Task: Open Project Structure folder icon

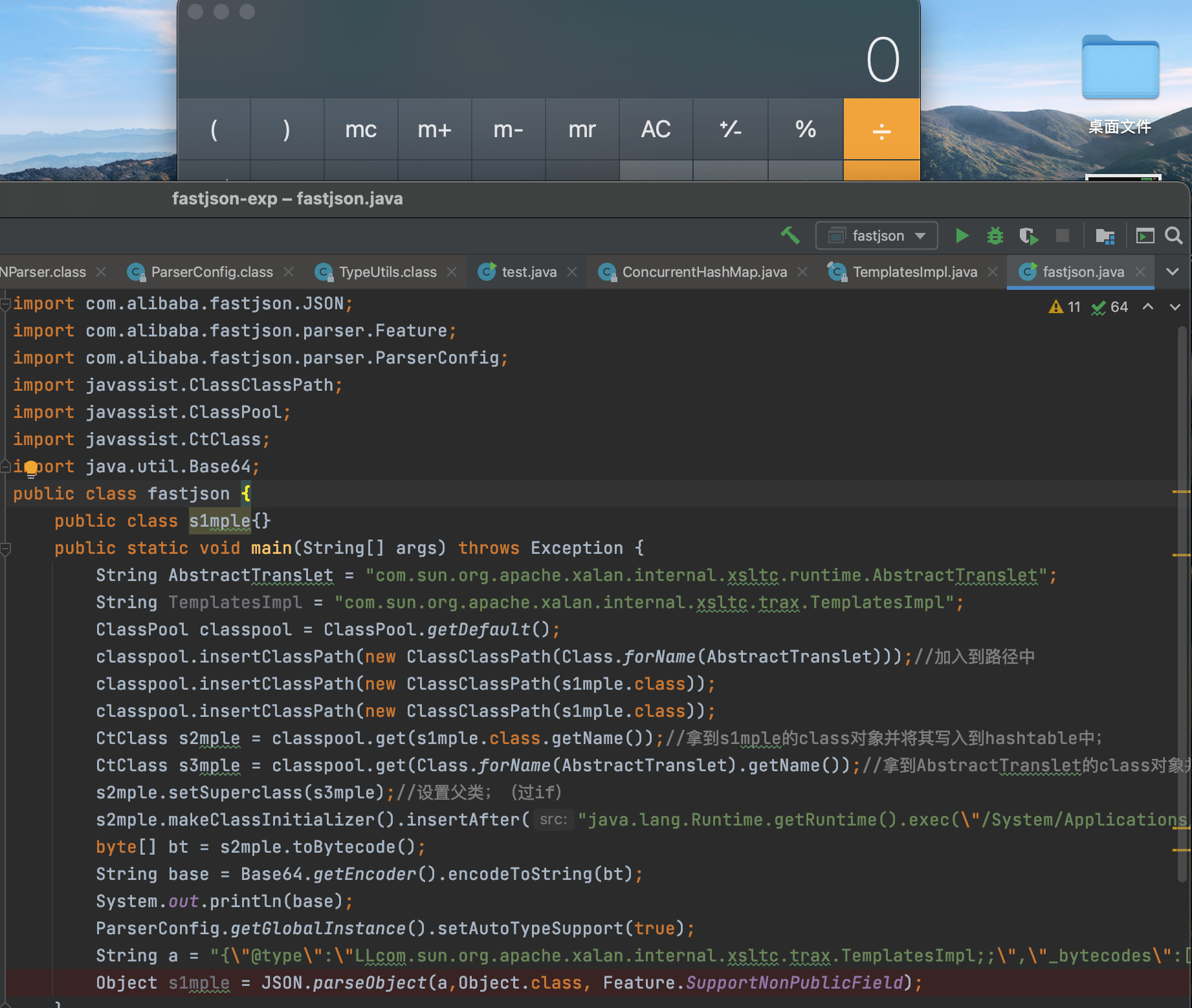Action: (x=1105, y=236)
